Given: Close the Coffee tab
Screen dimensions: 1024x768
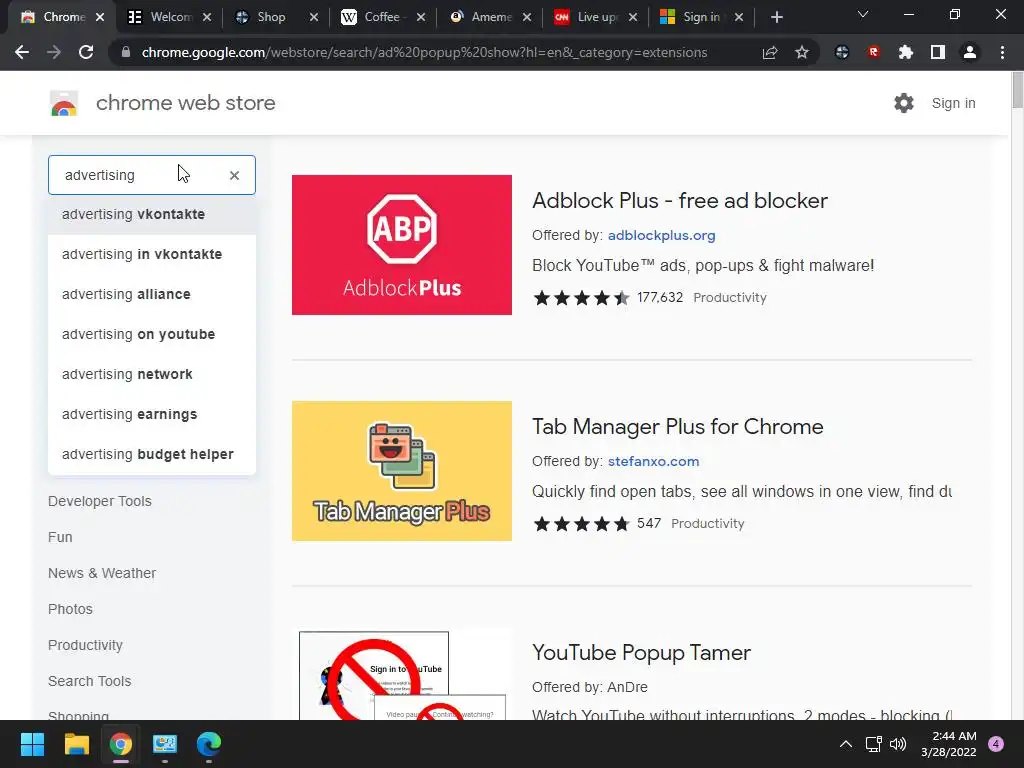Looking at the screenshot, I should point(421,17).
